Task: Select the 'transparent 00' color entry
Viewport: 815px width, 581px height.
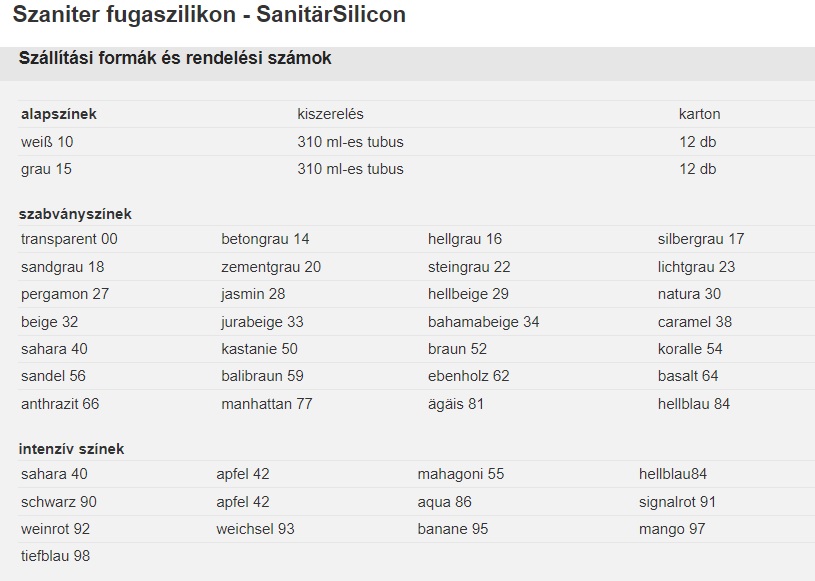Action: (69, 239)
